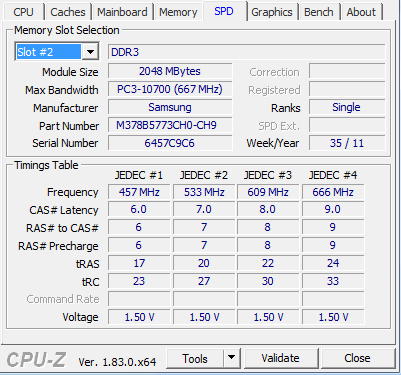Click the empty Registered field

347,89
